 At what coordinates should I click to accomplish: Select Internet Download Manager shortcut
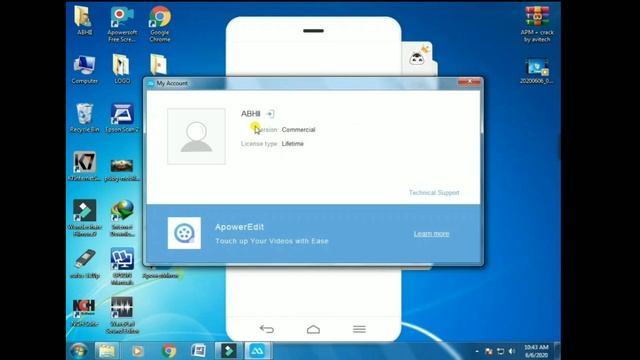(122, 218)
